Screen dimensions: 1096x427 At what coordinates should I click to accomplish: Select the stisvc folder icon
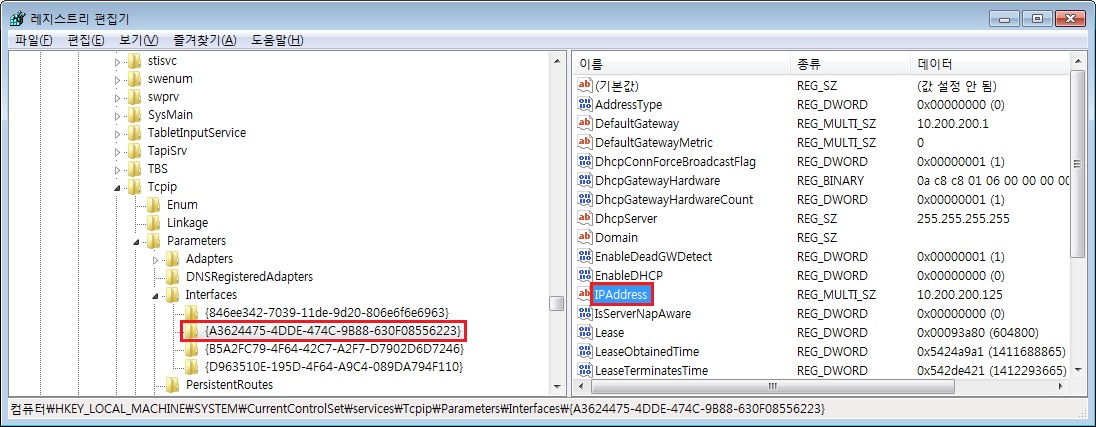[x=134, y=61]
